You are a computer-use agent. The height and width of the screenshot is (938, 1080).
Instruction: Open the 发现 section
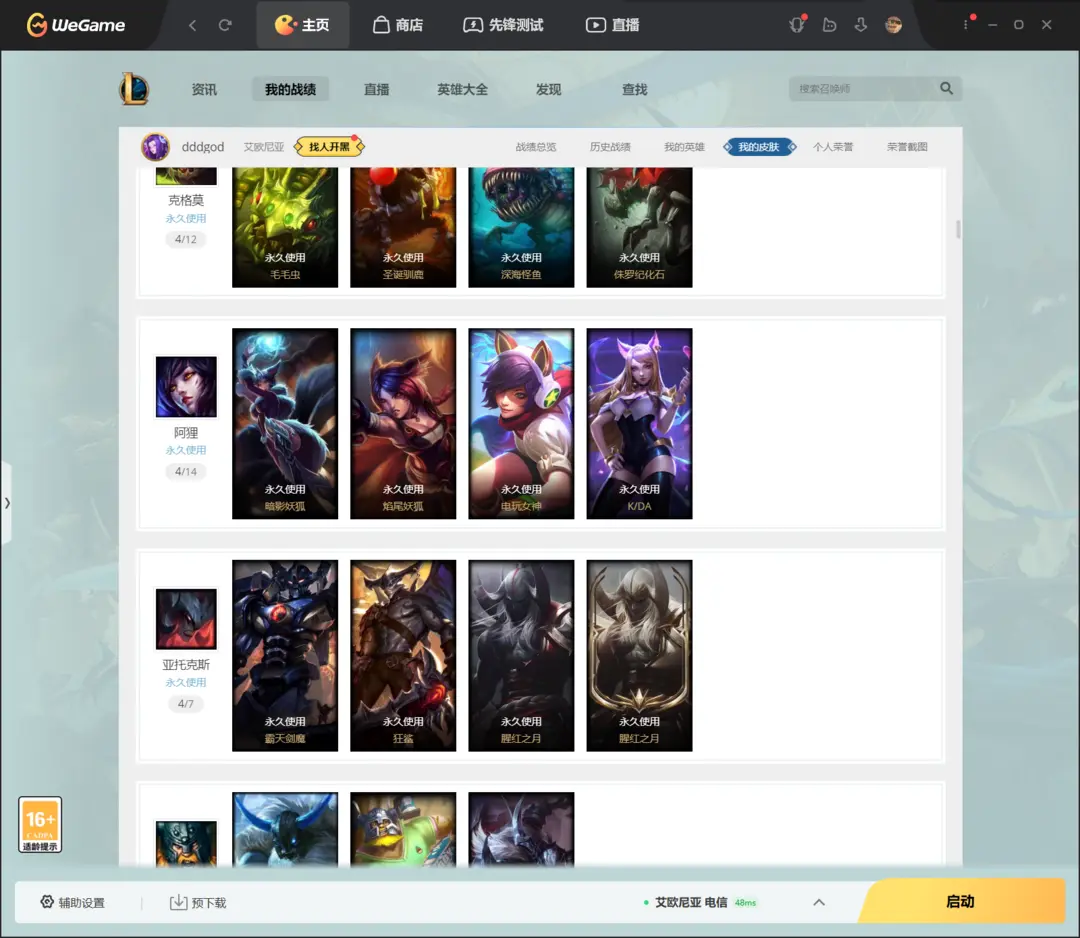point(548,90)
